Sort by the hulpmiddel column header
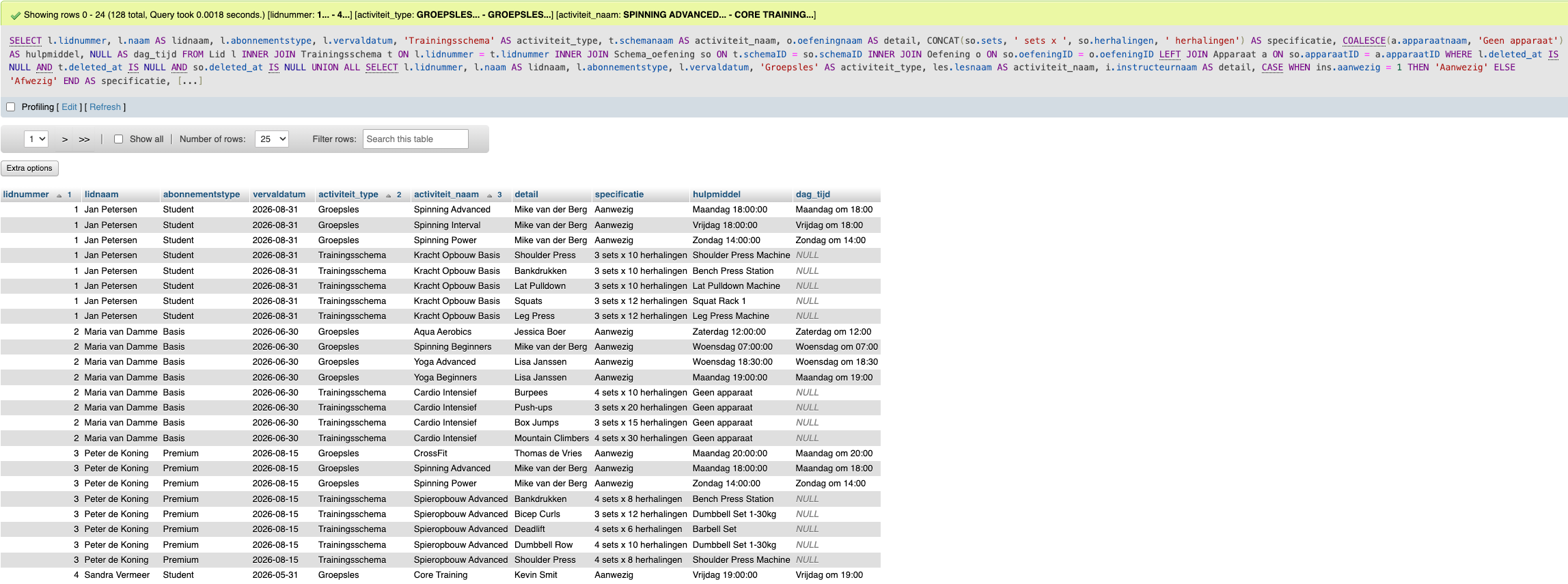This screenshot has width=1568, height=584. pos(716,195)
